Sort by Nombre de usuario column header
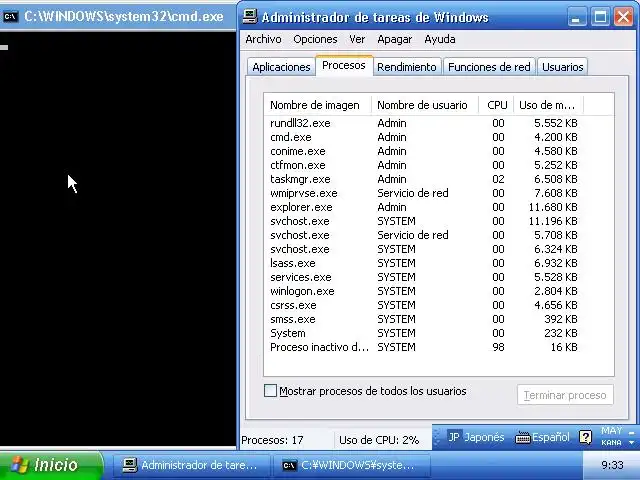The height and width of the screenshot is (480, 640). (424, 105)
